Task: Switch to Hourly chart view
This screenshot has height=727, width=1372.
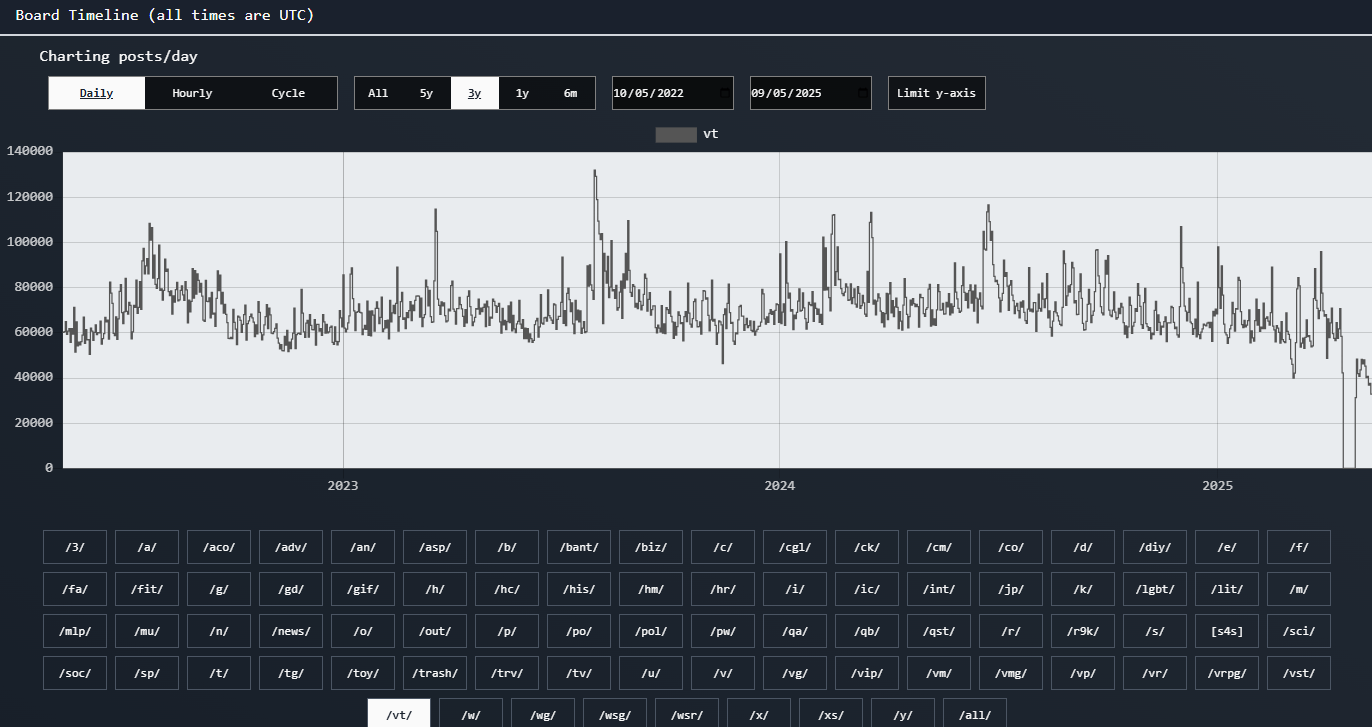Action: [x=192, y=93]
